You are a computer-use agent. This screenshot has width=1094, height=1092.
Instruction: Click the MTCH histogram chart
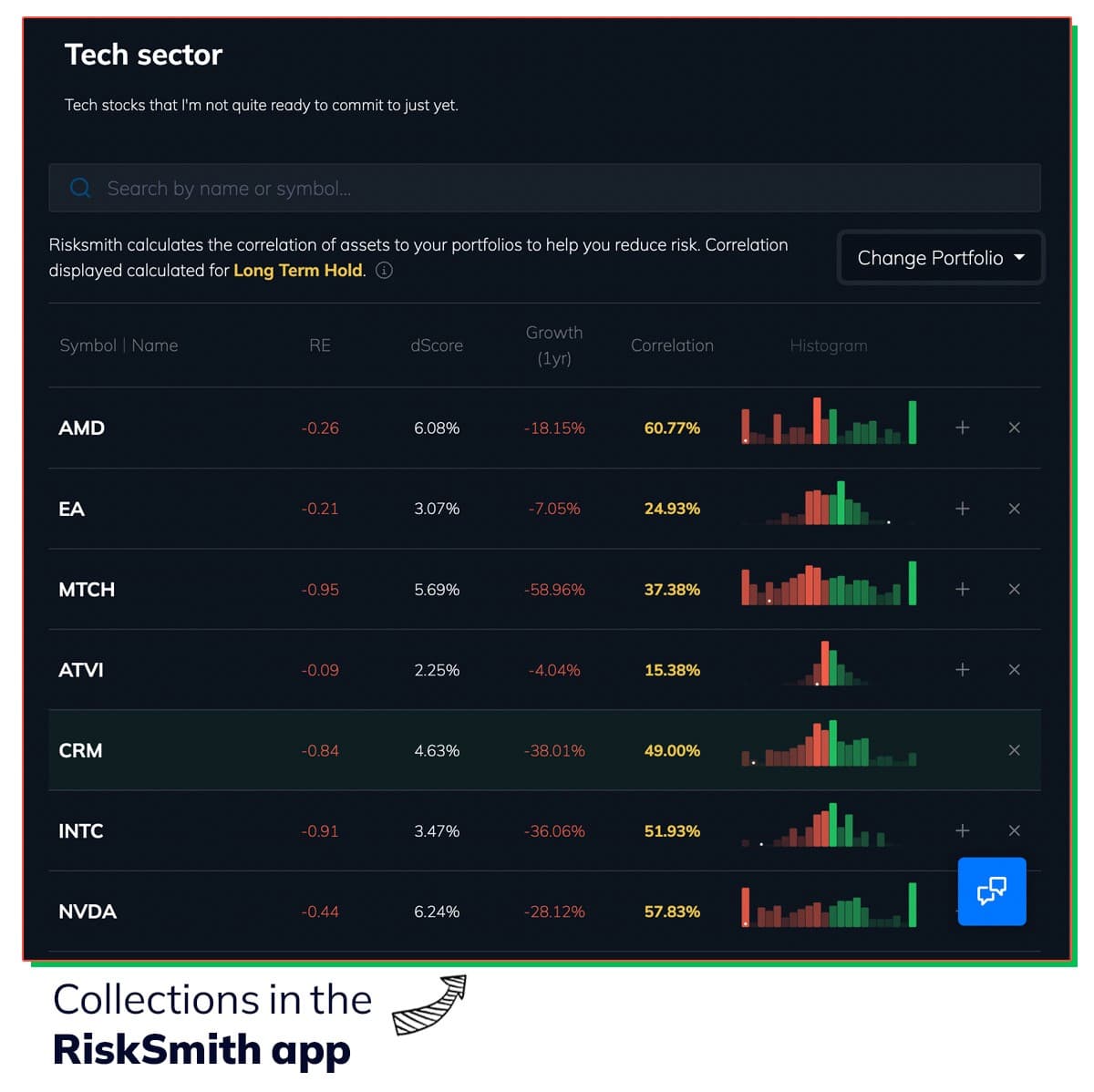coord(828,589)
